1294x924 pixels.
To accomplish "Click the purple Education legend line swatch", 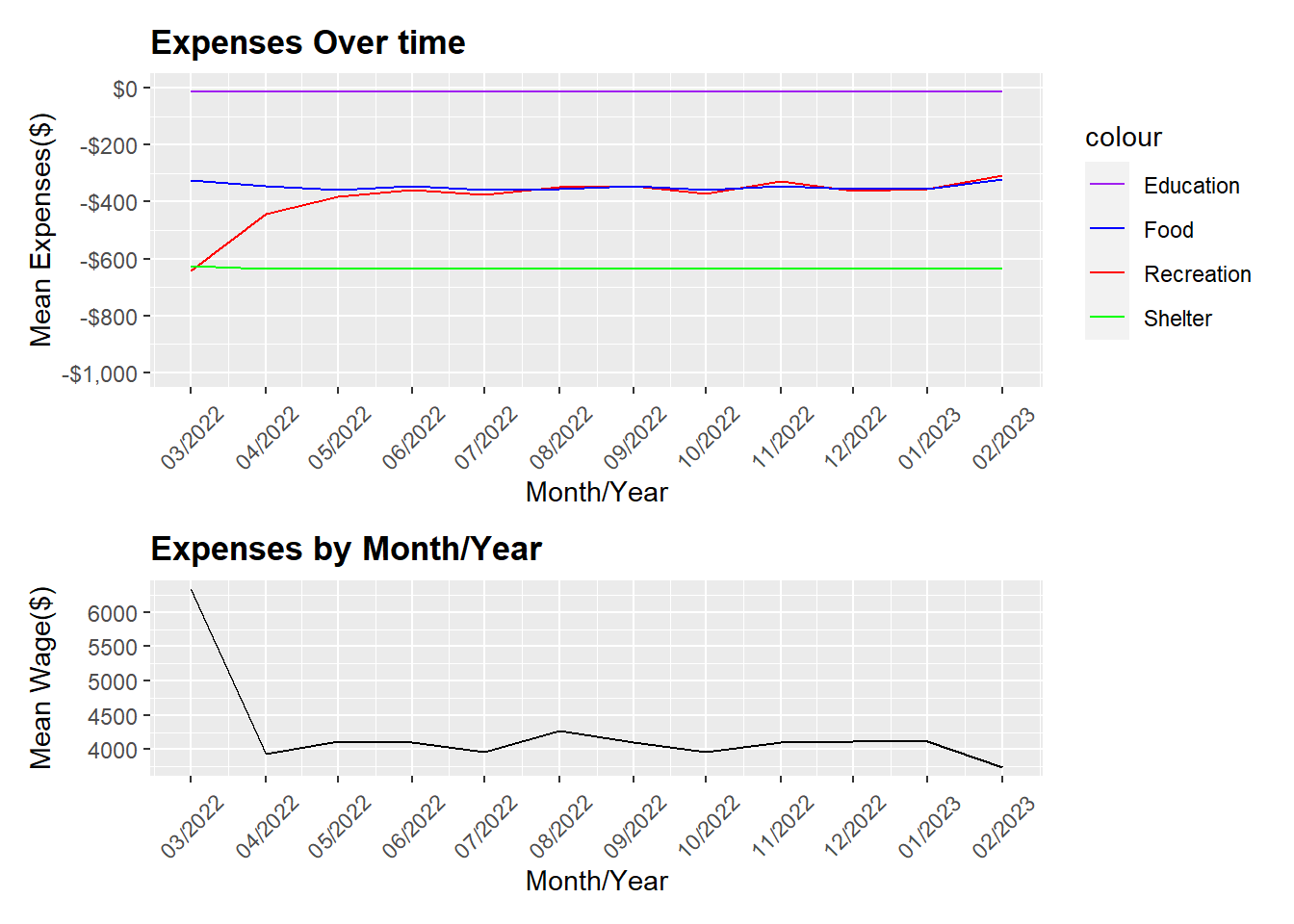I will [1106, 185].
